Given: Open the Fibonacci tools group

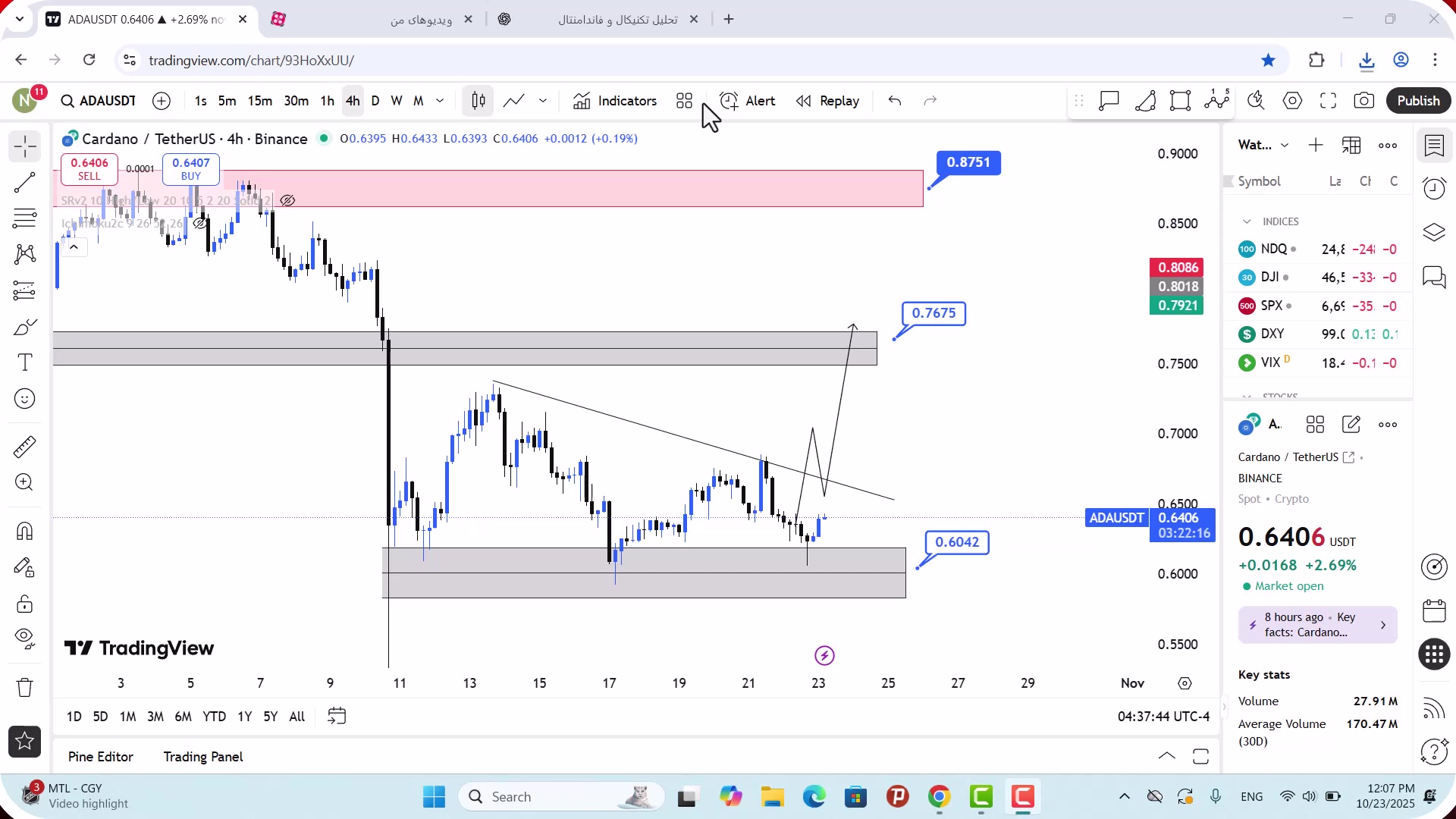Looking at the screenshot, I should click(25, 218).
